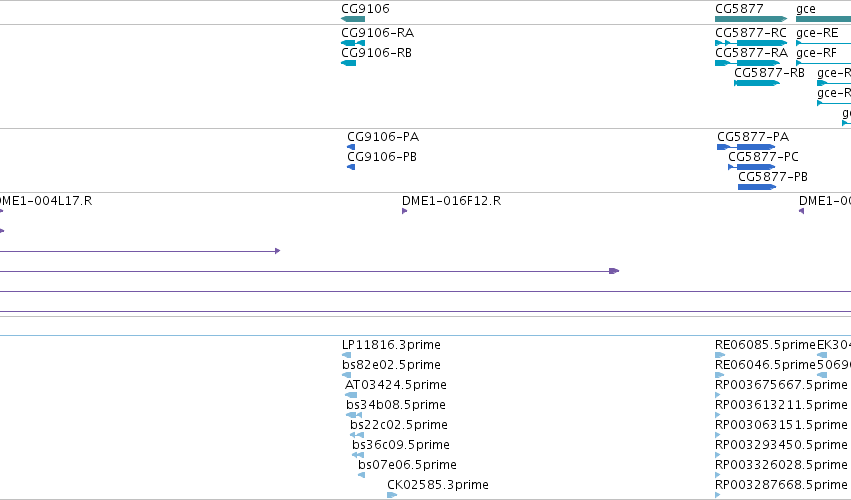Image resolution: width=851 pixels, height=500 pixels.
Task: Open the RE06085.5prime EST label
Action: 765,345
